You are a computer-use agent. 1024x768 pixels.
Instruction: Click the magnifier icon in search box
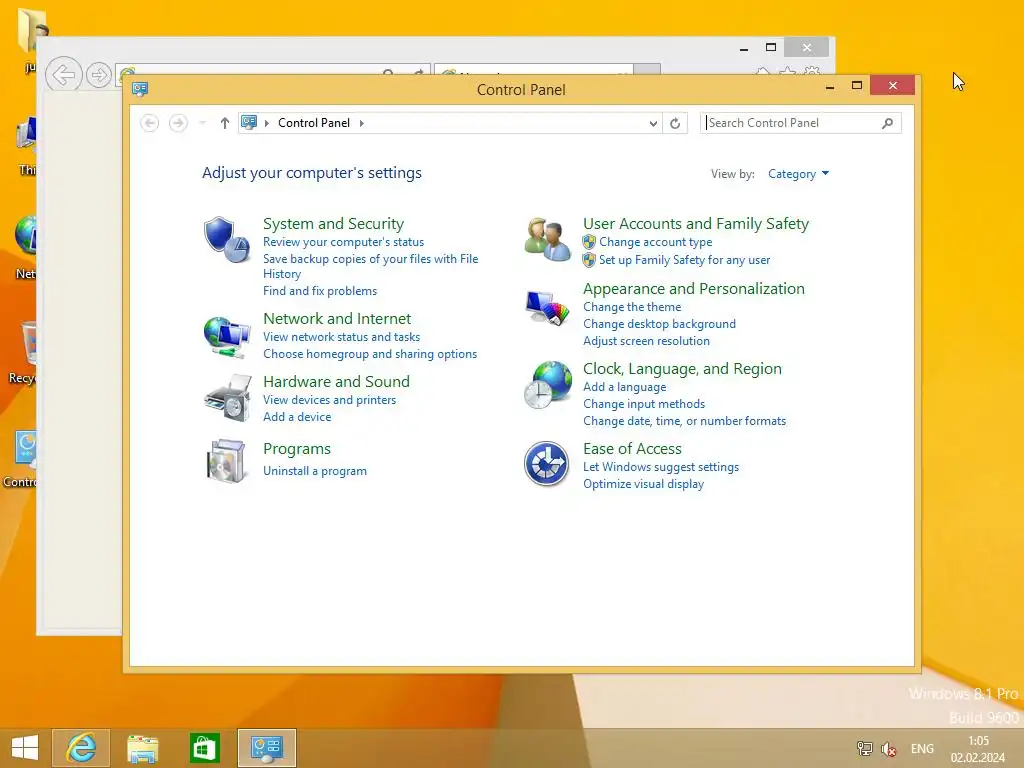click(x=887, y=123)
